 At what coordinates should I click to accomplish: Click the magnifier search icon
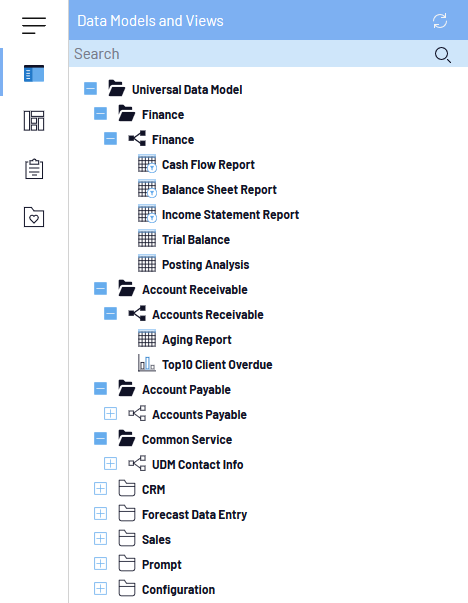443,55
